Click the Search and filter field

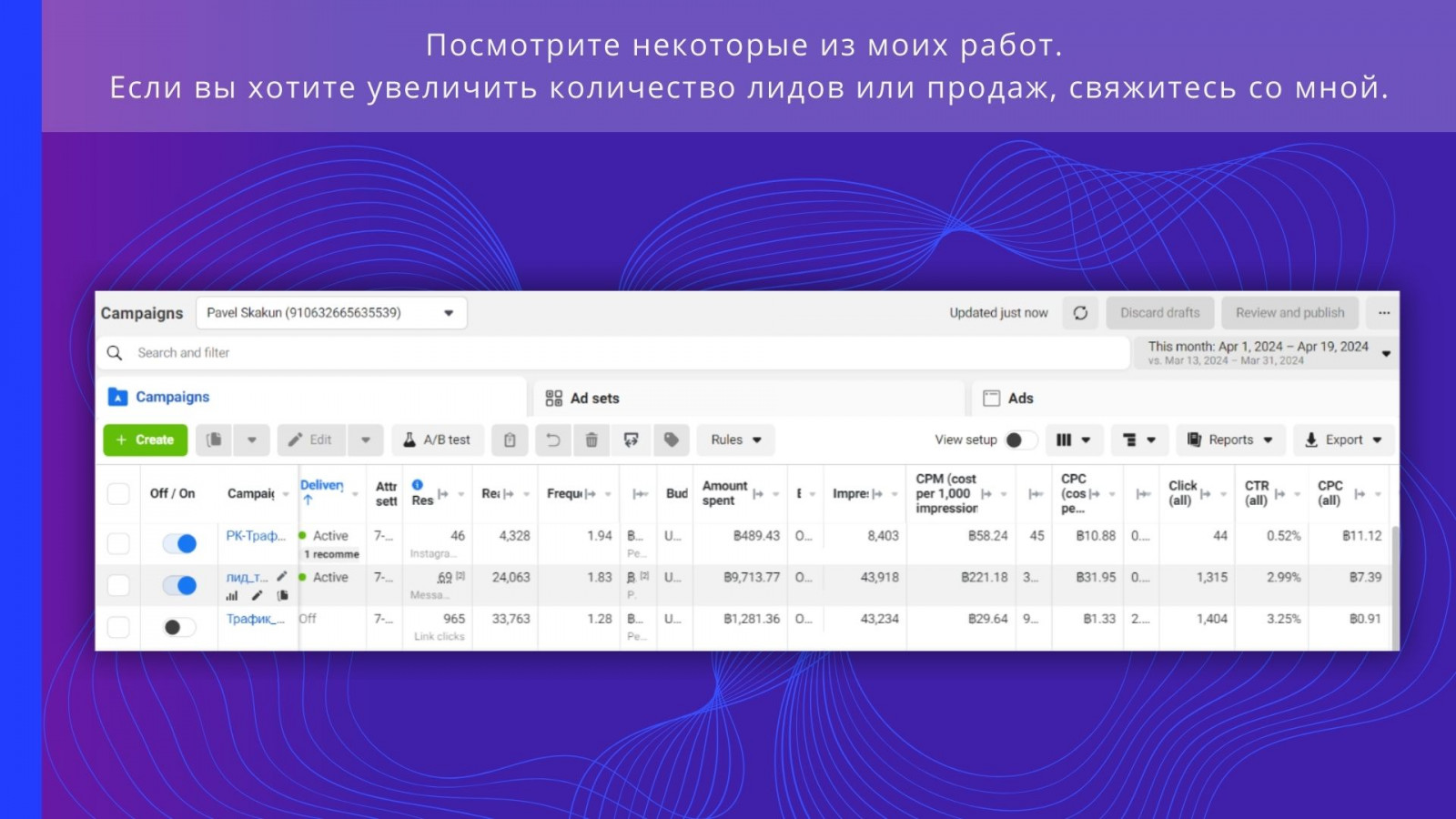[613, 353]
